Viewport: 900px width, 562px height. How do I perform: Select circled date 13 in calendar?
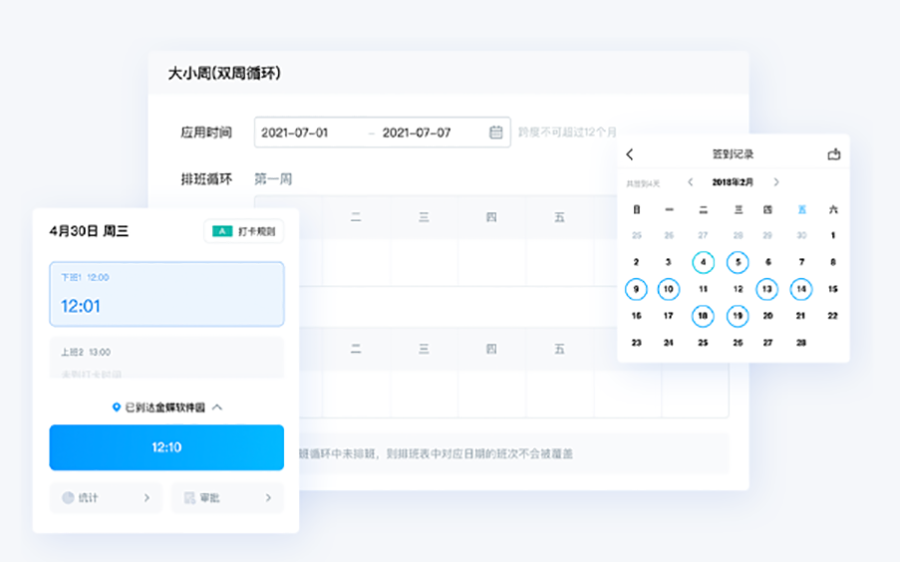767,289
